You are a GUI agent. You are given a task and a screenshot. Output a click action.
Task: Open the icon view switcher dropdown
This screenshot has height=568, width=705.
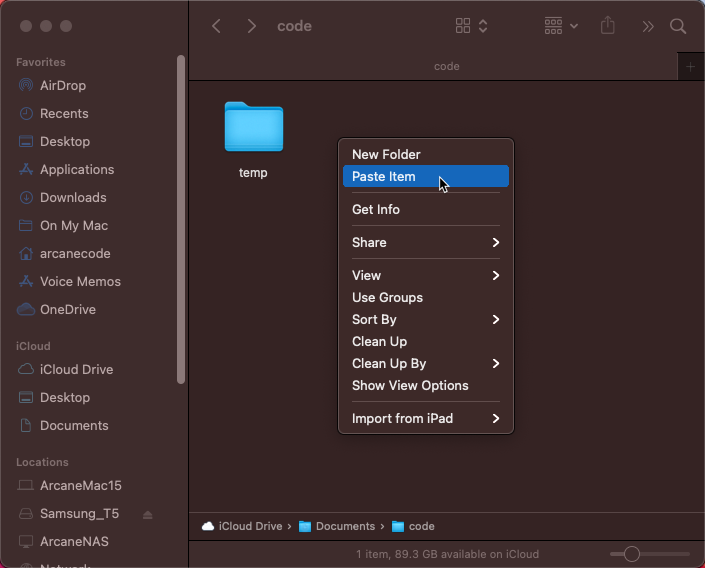471,26
